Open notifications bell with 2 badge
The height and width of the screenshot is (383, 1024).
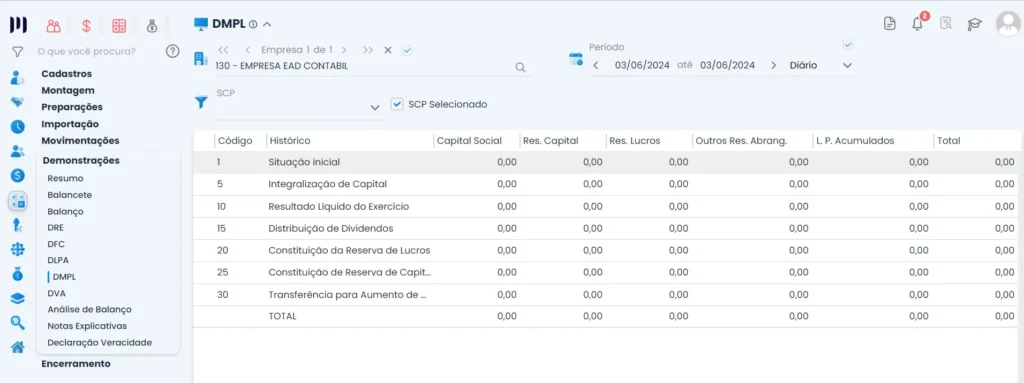[918, 24]
